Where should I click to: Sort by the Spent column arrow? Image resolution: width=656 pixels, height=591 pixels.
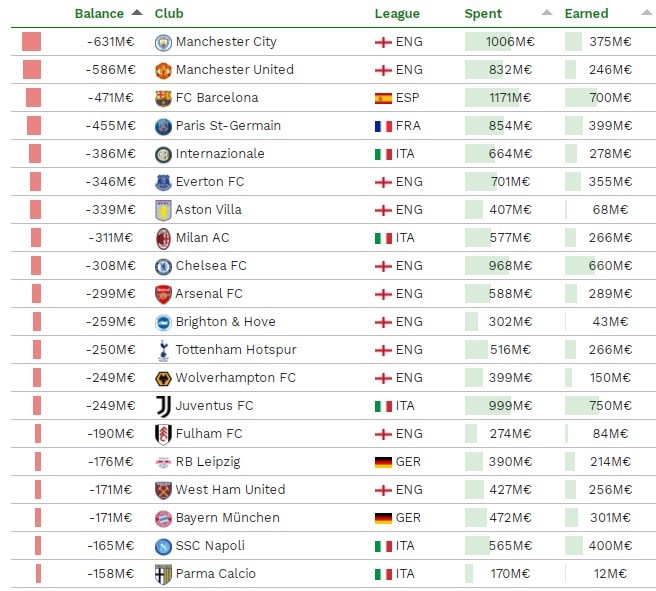(x=546, y=14)
